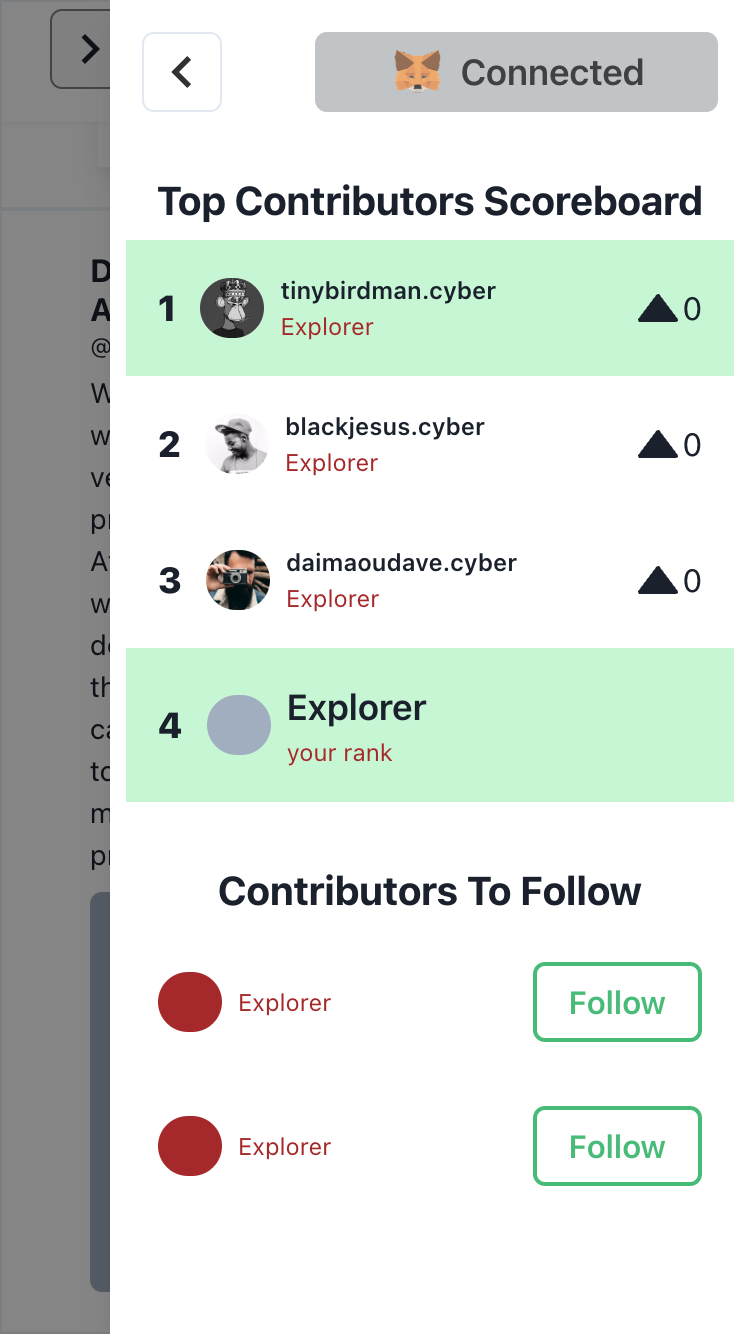The height and width of the screenshot is (1334, 750).
Task: Follow the second suggested contributor
Action: click(x=617, y=1146)
